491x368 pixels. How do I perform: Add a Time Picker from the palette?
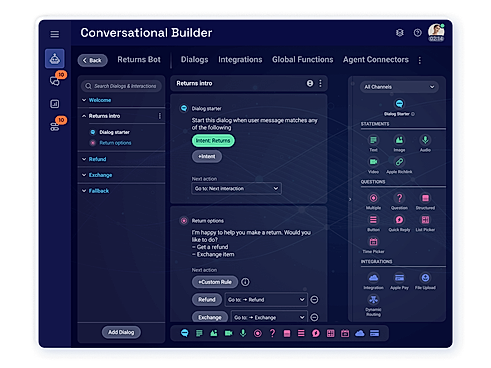point(373,242)
